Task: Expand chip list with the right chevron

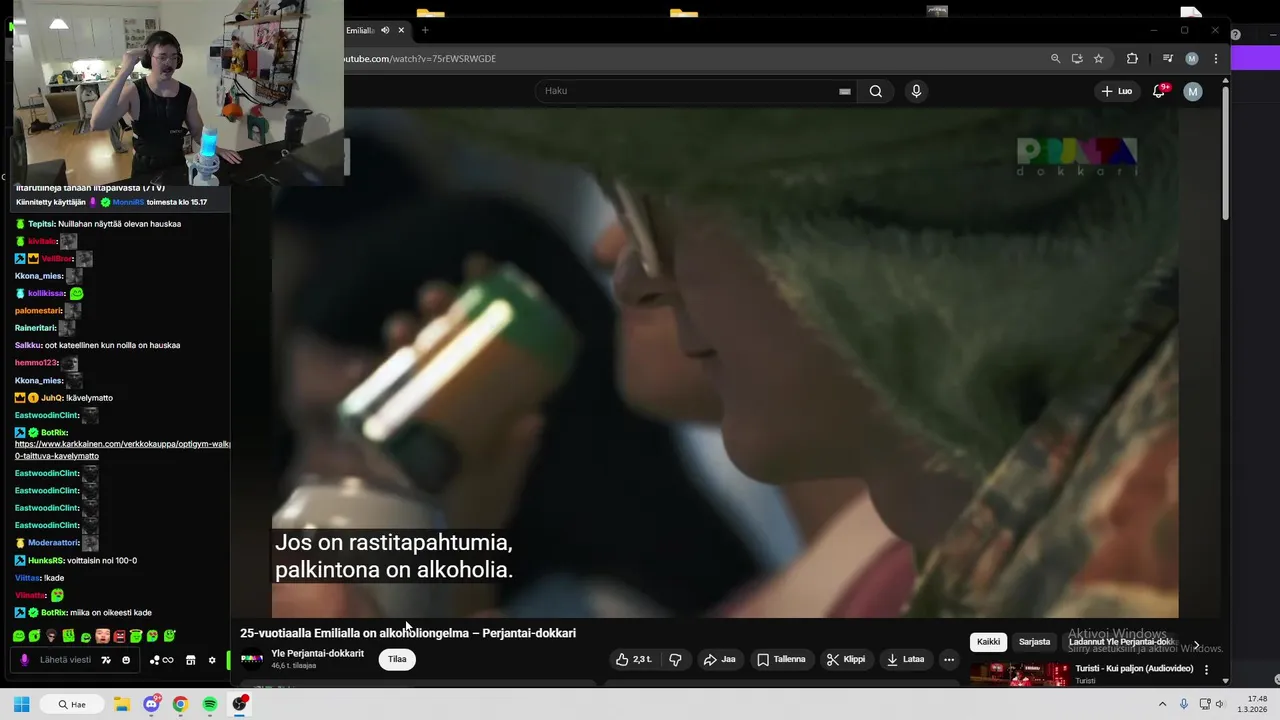Action: click(x=1196, y=645)
